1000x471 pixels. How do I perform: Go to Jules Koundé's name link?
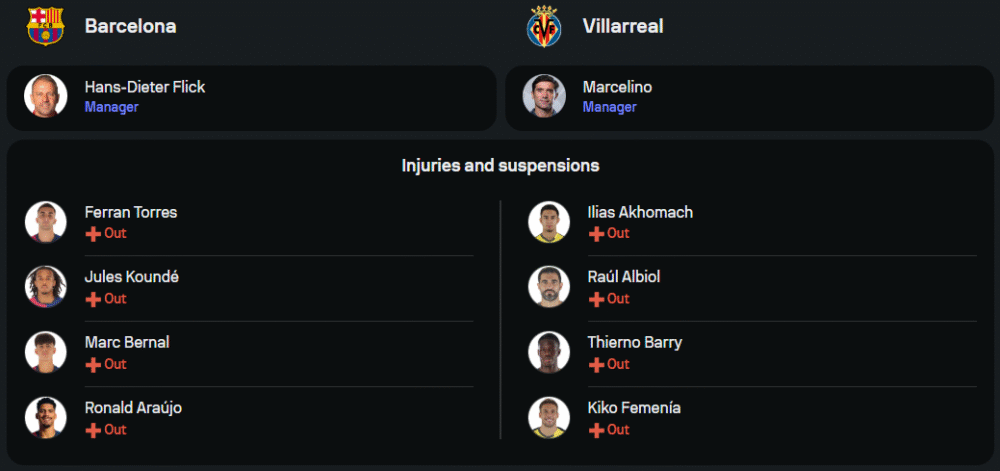click(x=132, y=277)
